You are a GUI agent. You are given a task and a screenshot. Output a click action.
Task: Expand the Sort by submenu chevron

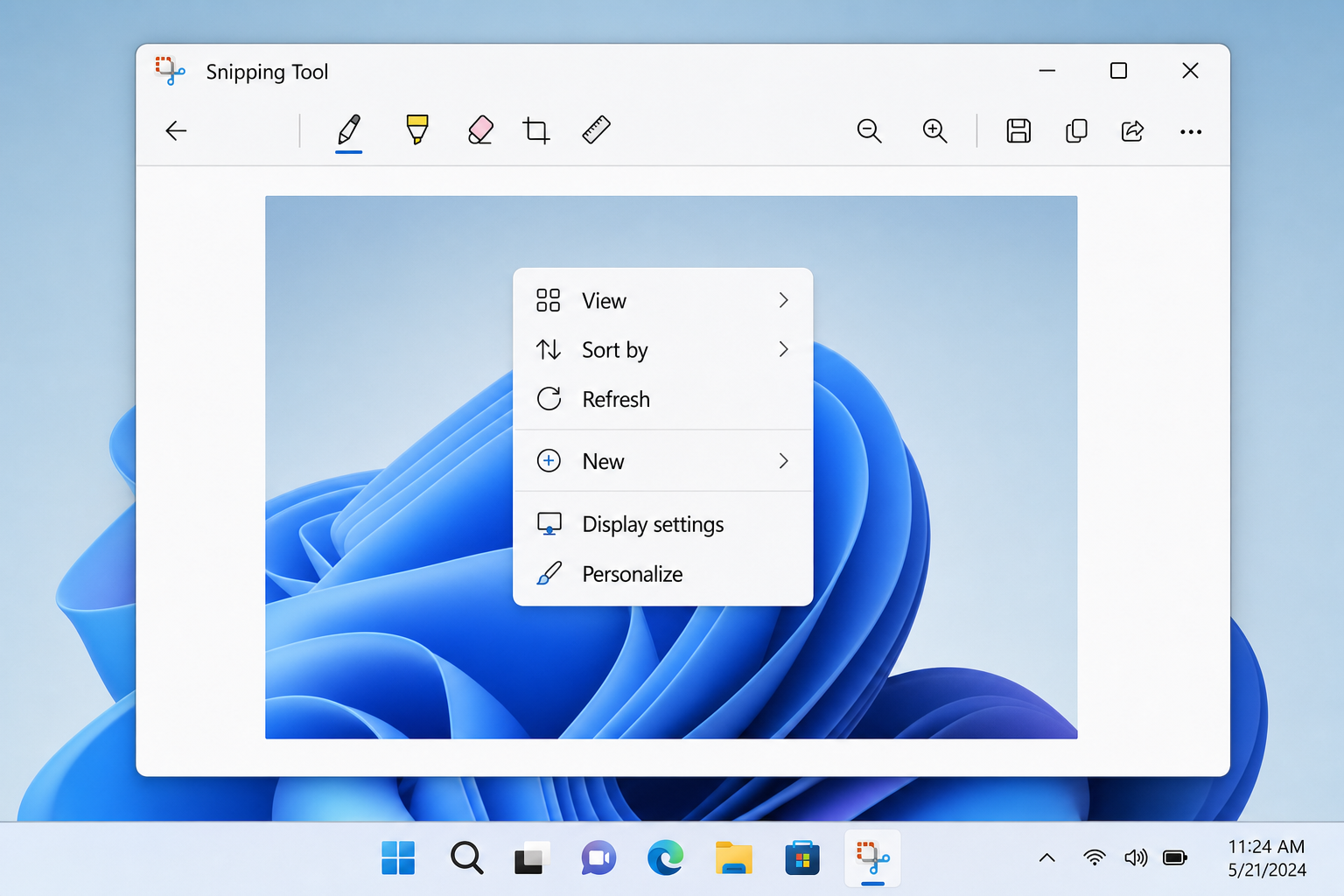pos(783,349)
